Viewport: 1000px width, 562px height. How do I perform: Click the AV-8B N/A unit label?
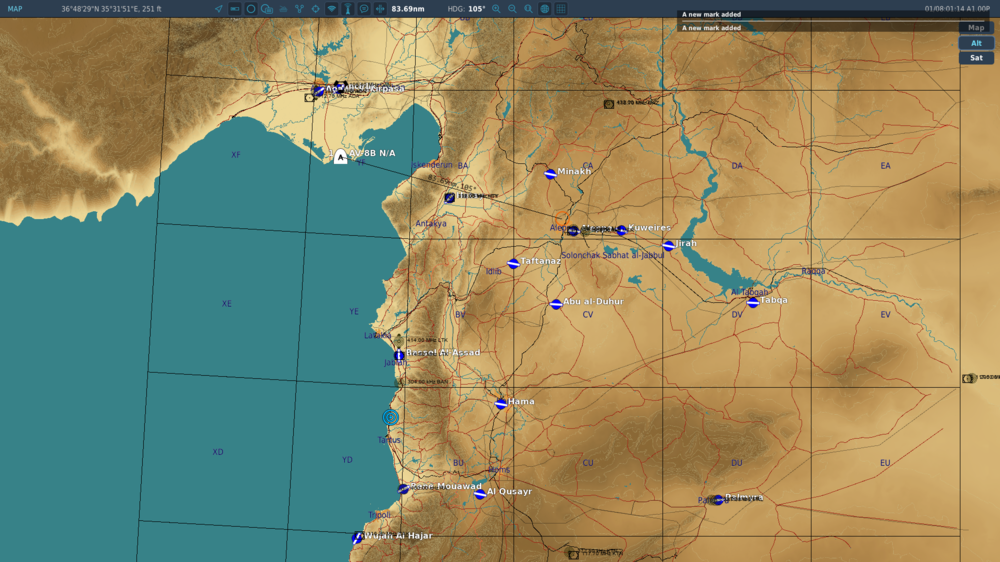tap(372, 153)
